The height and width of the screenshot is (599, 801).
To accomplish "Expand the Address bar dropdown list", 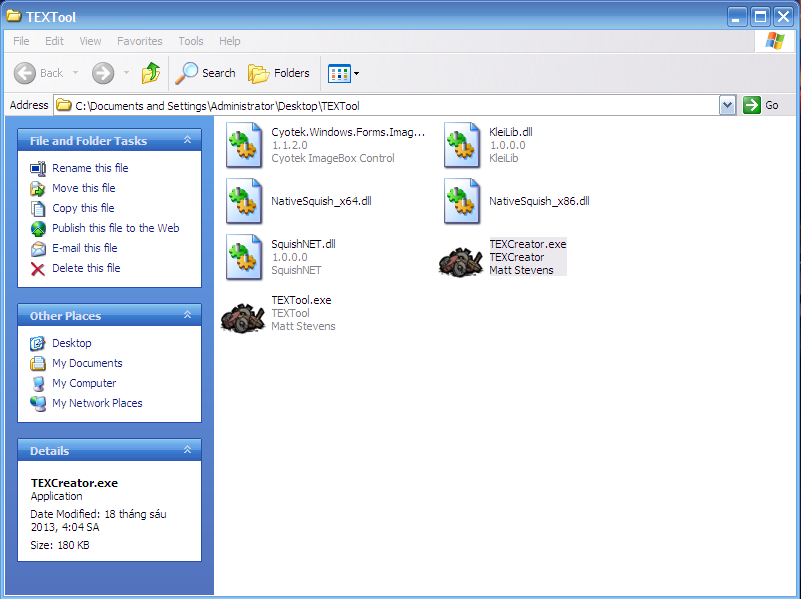I will tap(727, 105).
